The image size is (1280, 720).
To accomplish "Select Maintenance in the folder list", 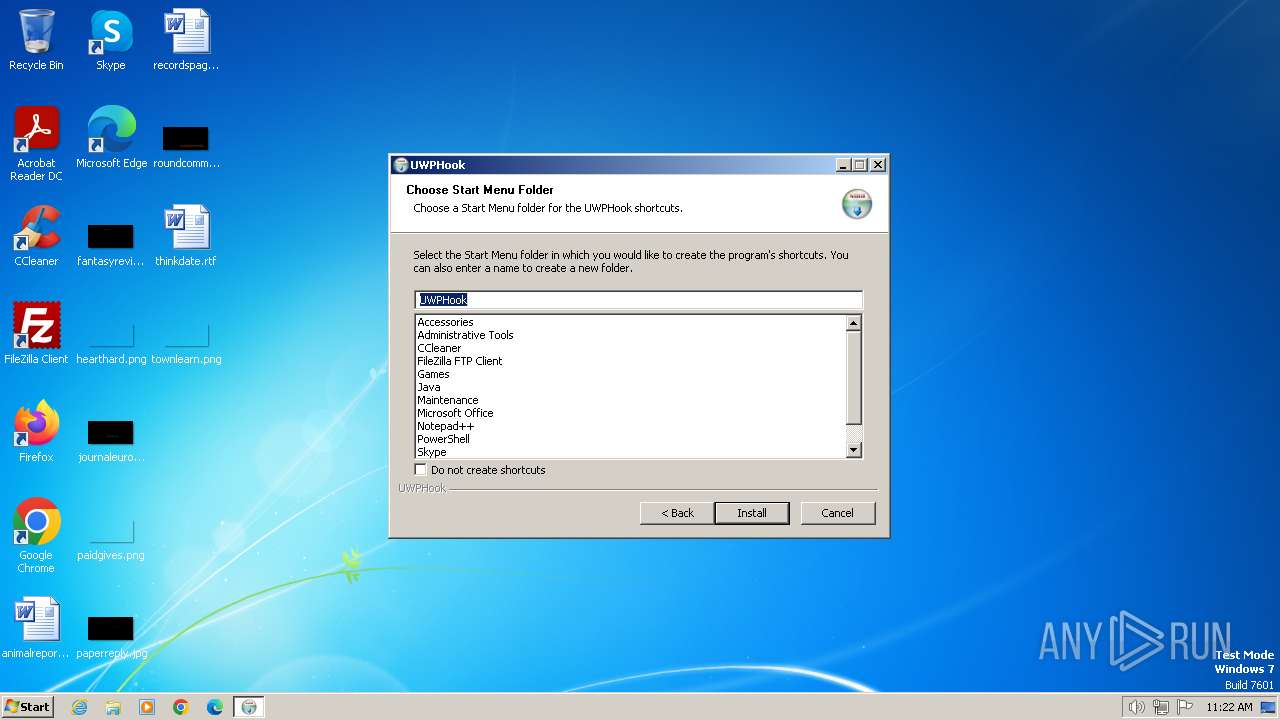I will click(447, 400).
